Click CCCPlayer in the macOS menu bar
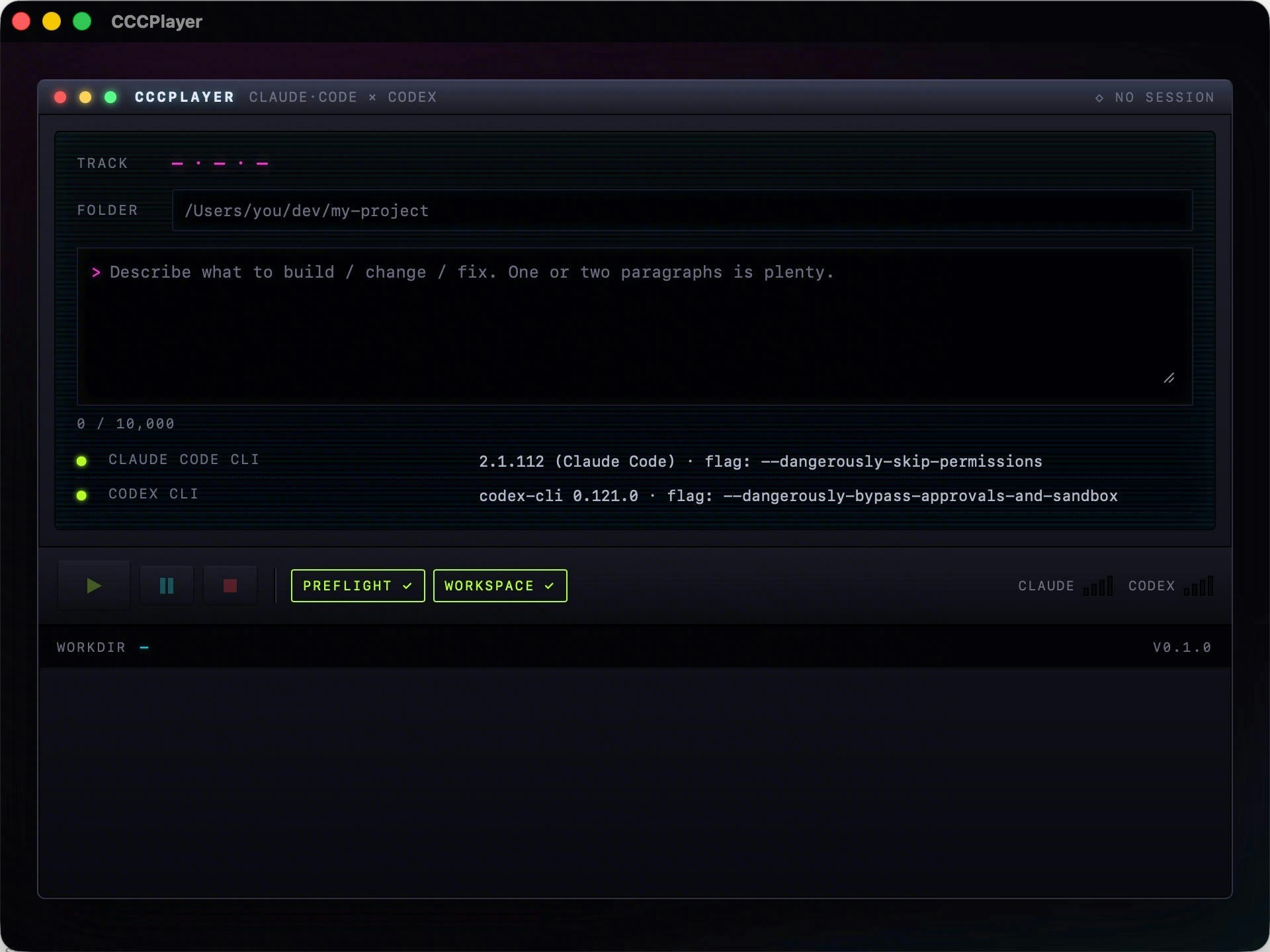The height and width of the screenshot is (952, 1270). [157, 21]
